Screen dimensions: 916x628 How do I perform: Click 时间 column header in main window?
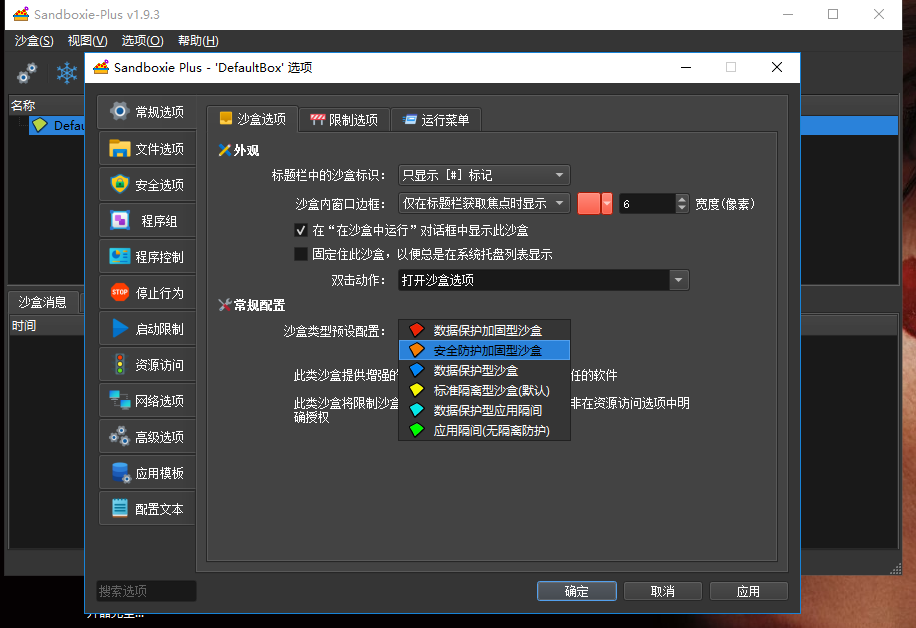click(47, 325)
